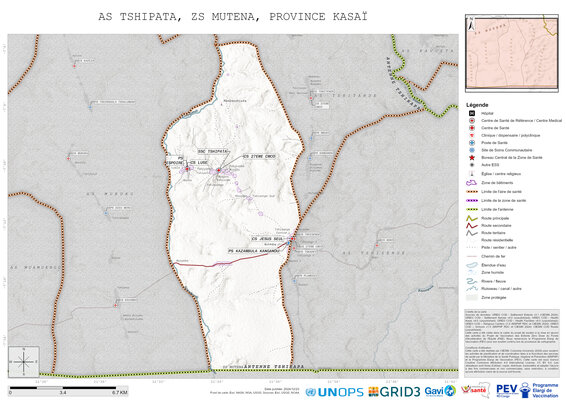
Task: Click the UNOPS logo
Action: pos(334,392)
